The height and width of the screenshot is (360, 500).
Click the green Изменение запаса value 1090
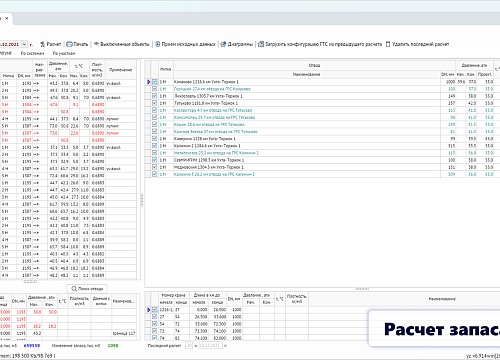pyautogui.click(x=113, y=346)
